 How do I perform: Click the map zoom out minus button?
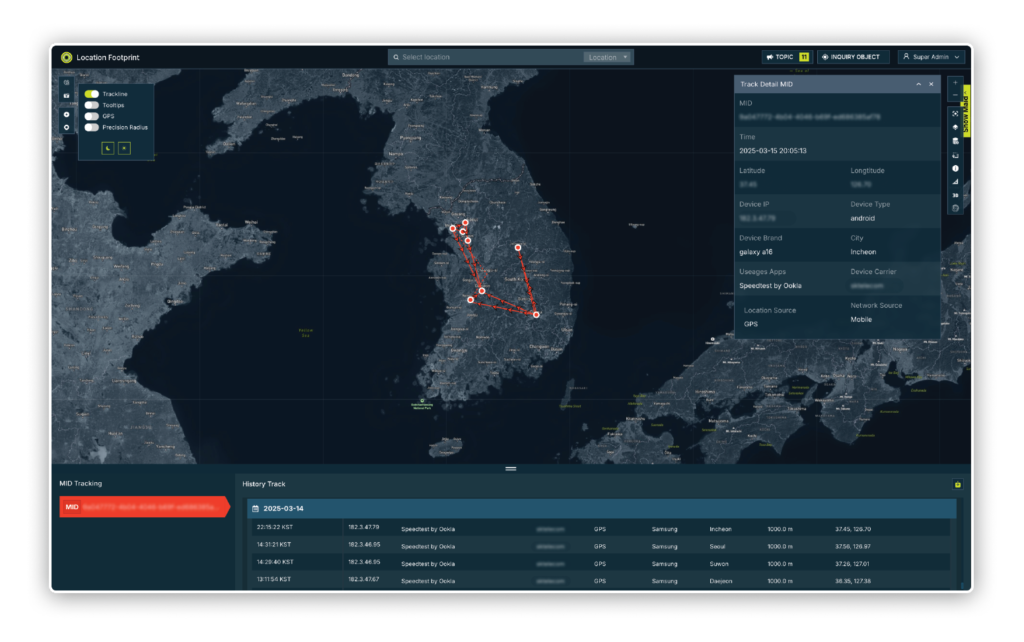pyautogui.click(x=955, y=95)
